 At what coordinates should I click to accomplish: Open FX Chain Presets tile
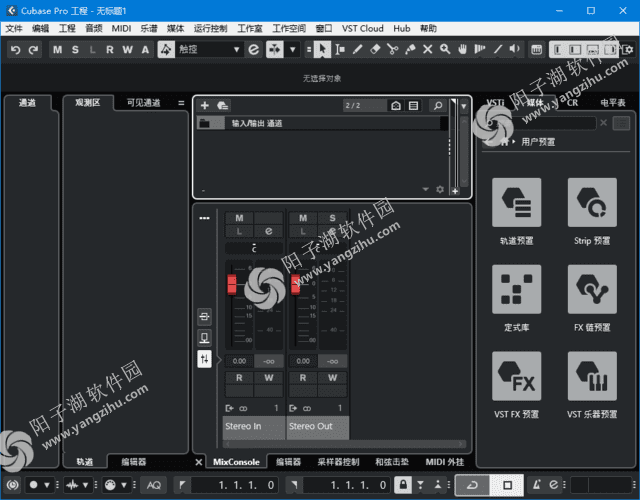click(x=592, y=289)
